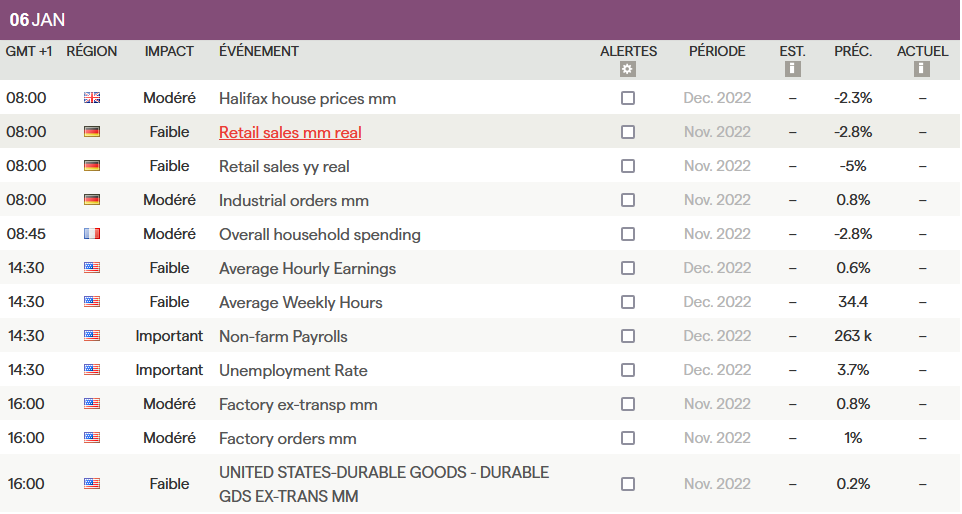Screen dimensions: 962x514
Task: Click the info icon under ACTUEL
Action: click(x=922, y=69)
